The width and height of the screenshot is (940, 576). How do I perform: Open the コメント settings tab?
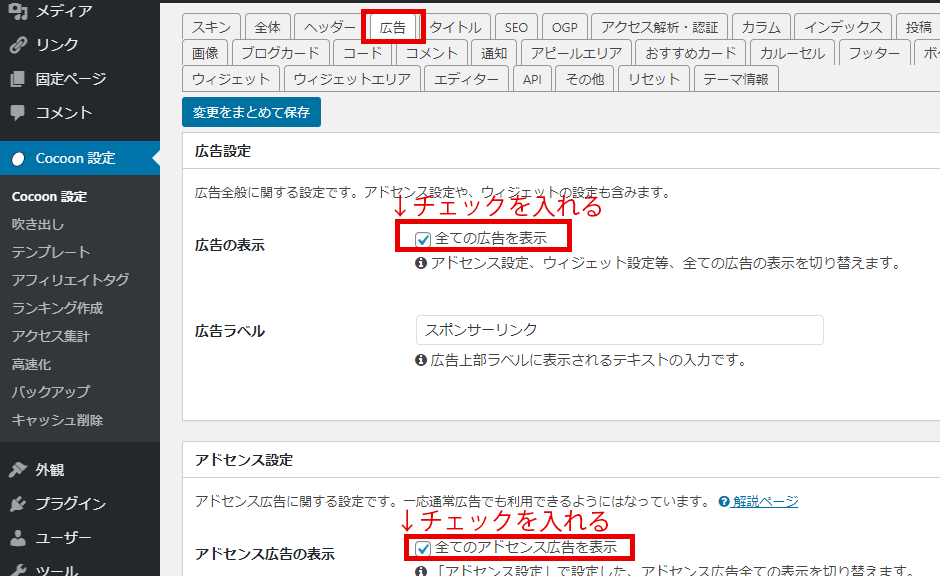pyautogui.click(x=432, y=53)
